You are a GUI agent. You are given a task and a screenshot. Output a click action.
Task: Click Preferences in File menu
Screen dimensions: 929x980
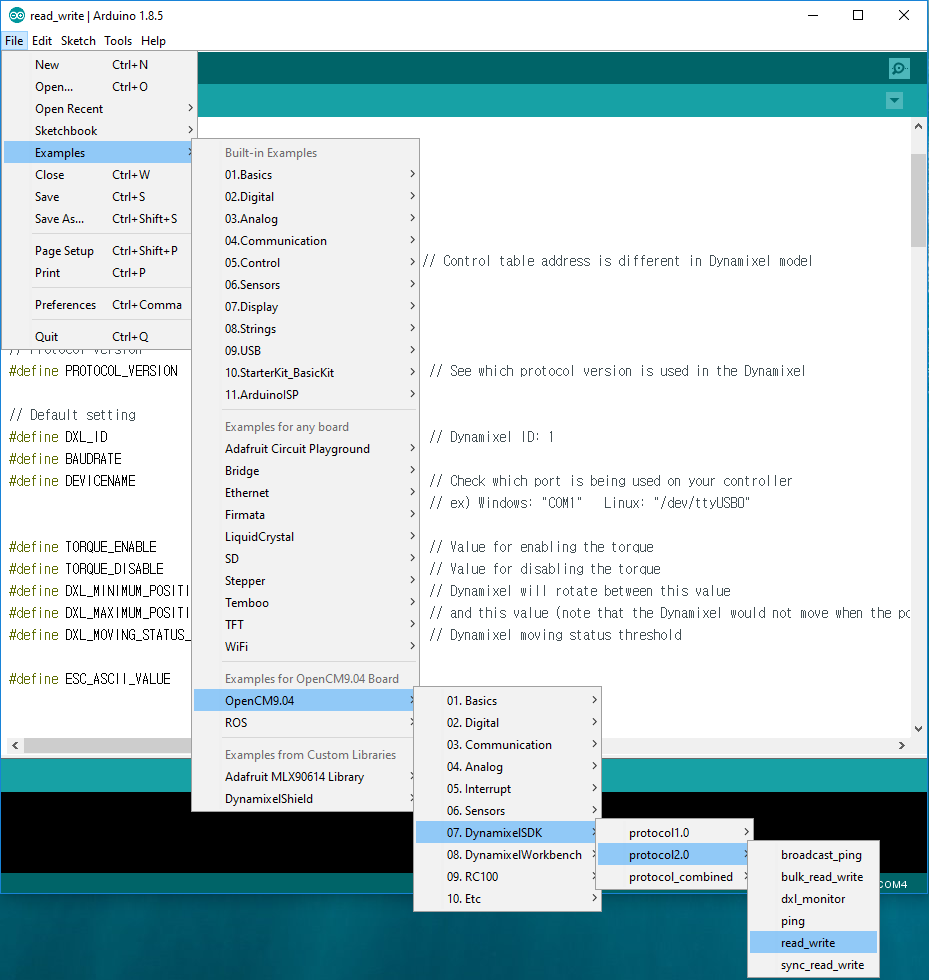[x=66, y=305]
